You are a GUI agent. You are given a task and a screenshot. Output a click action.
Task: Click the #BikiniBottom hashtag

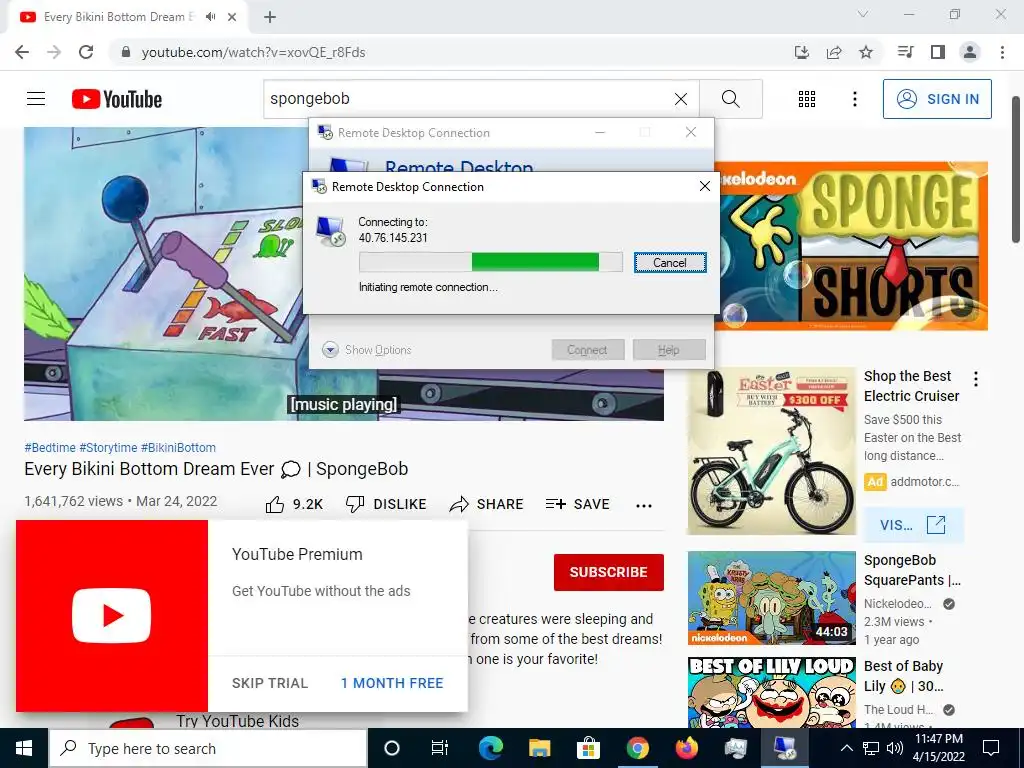178,447
